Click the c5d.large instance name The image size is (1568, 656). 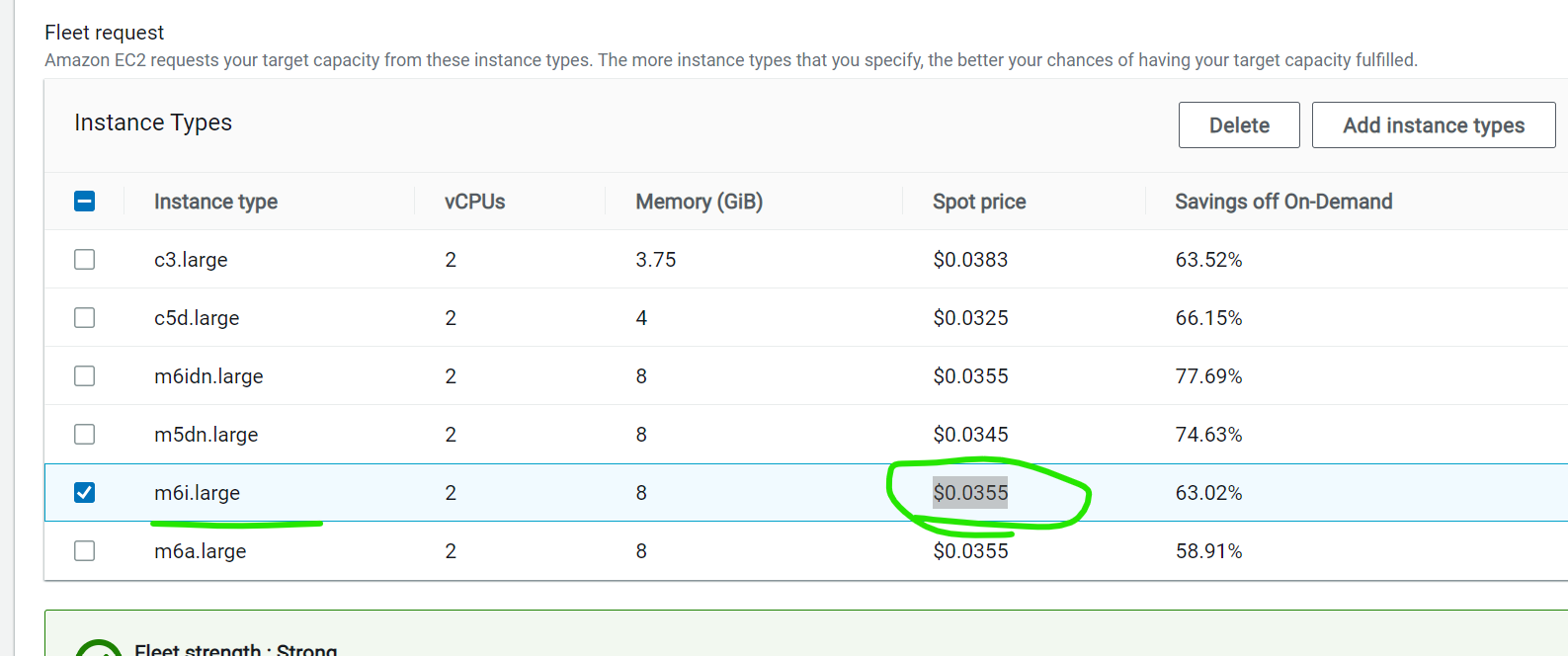(x=197, y=318)
